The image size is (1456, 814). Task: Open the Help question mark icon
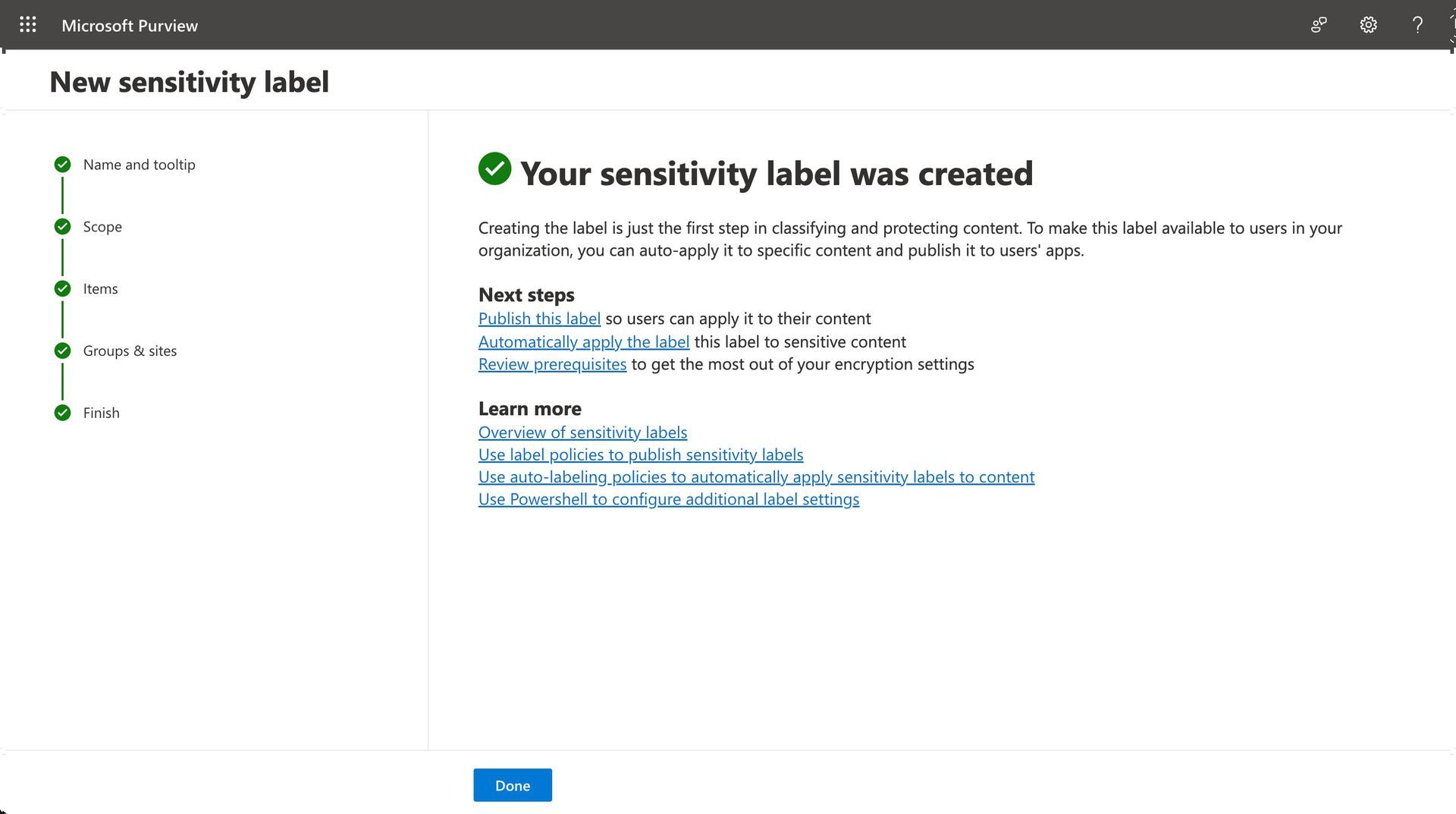click(1417, 25)
